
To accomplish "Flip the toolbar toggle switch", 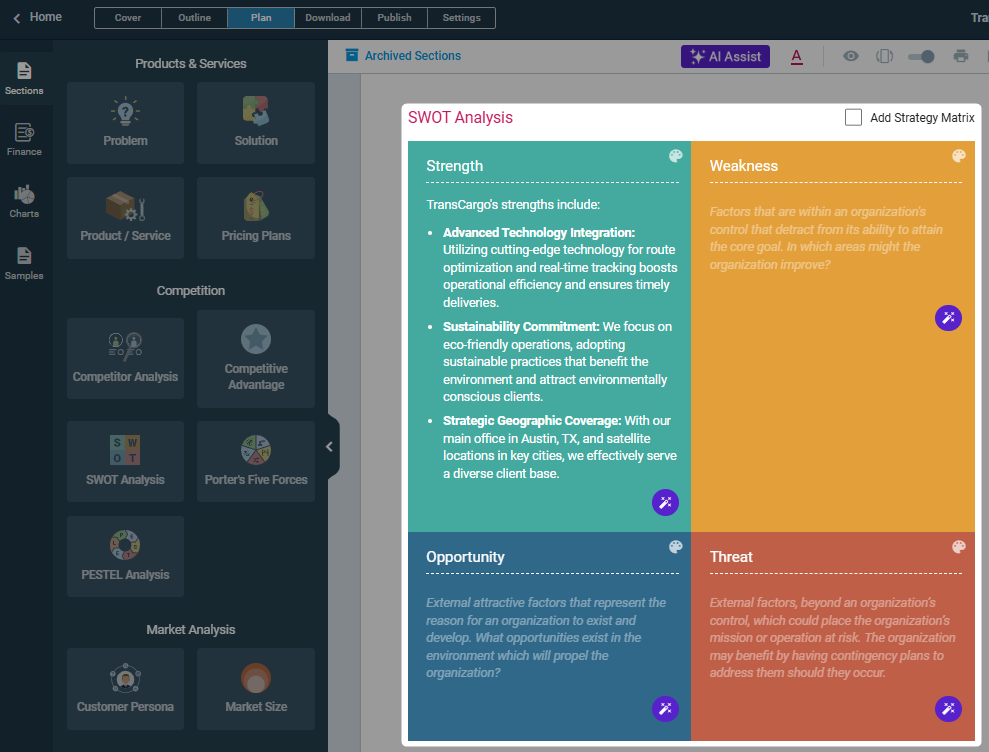I will pos(921,56).
